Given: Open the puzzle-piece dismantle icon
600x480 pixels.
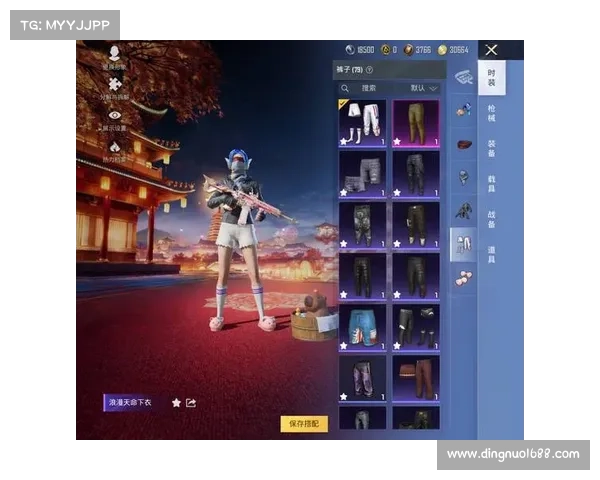Looking at the screenshot, I should (114, 84).
